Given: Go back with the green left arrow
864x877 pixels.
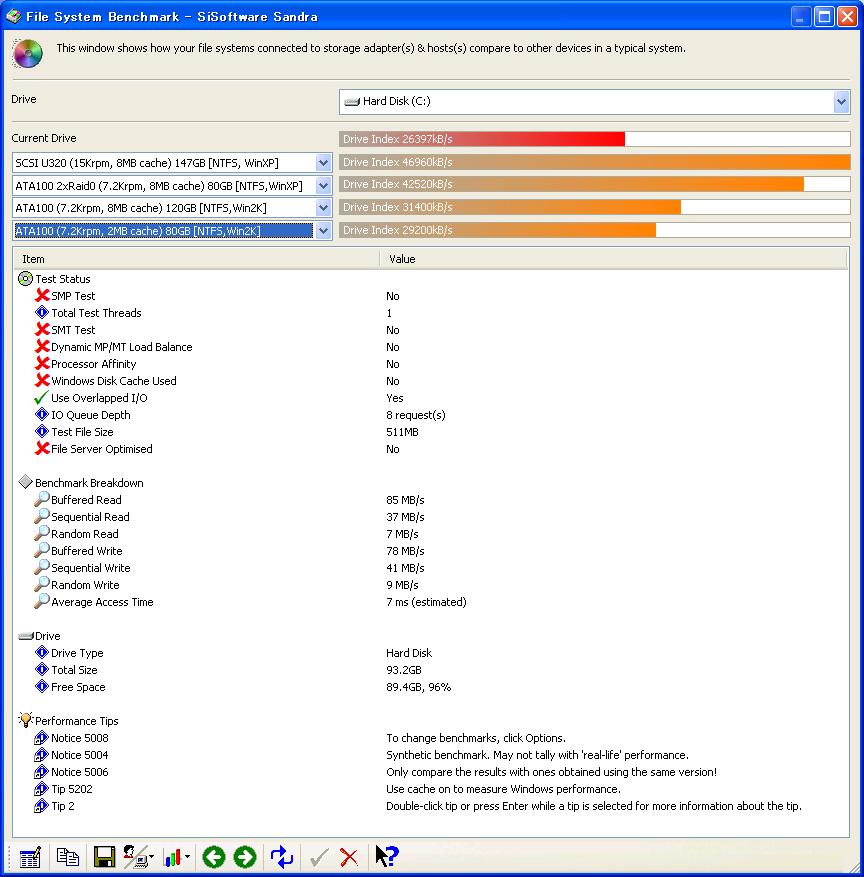Looking at the screenshot, I should (214, 857).
